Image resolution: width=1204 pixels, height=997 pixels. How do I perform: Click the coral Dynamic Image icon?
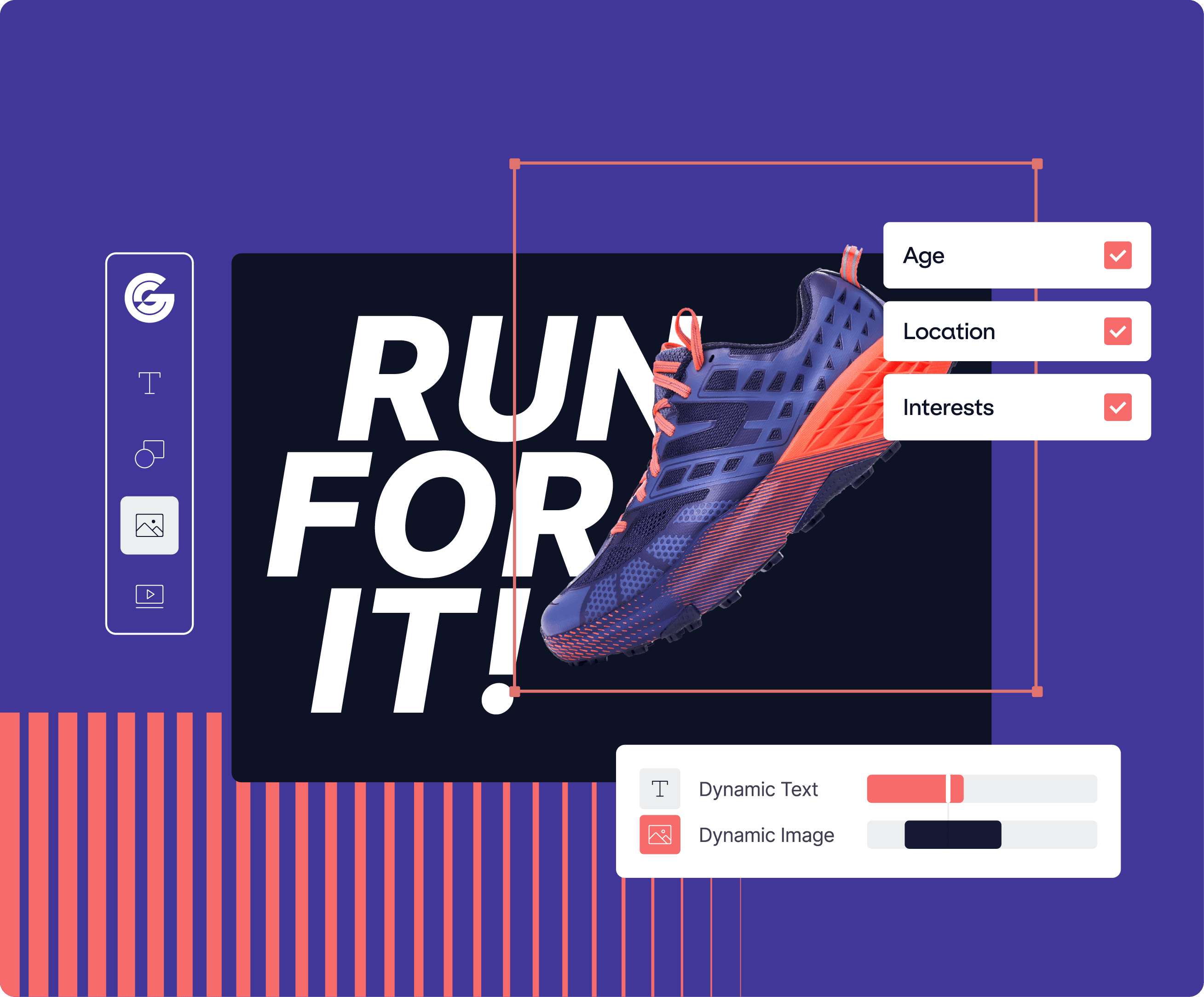click(659, 835)
